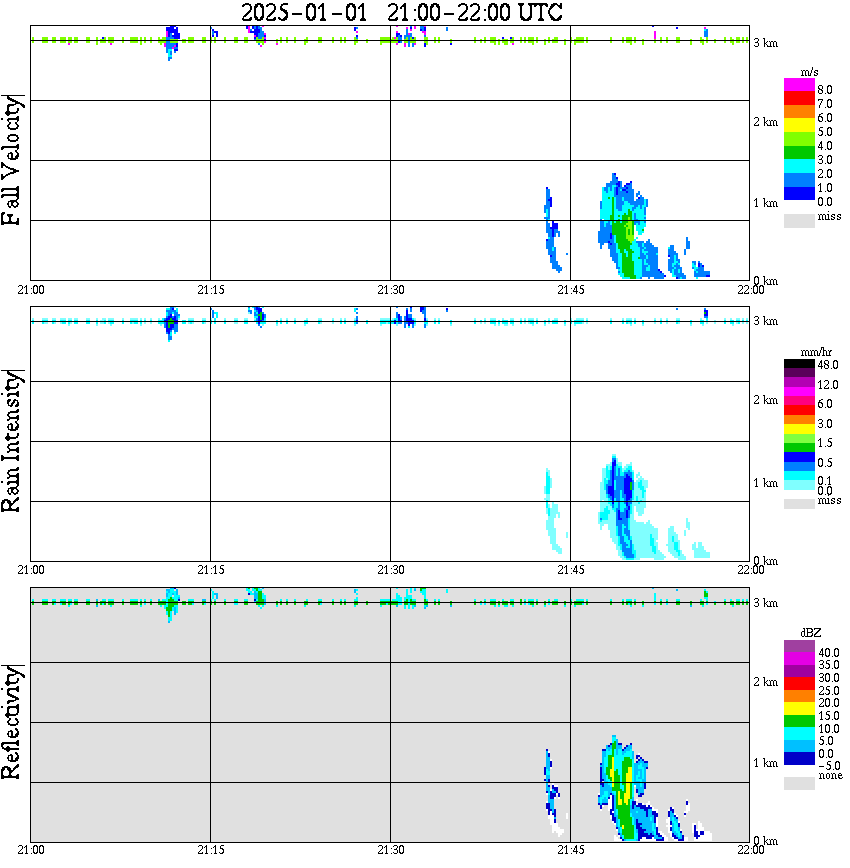Click the cyan 2.0 swatch in m/s legend

click(x=799, y=166)
